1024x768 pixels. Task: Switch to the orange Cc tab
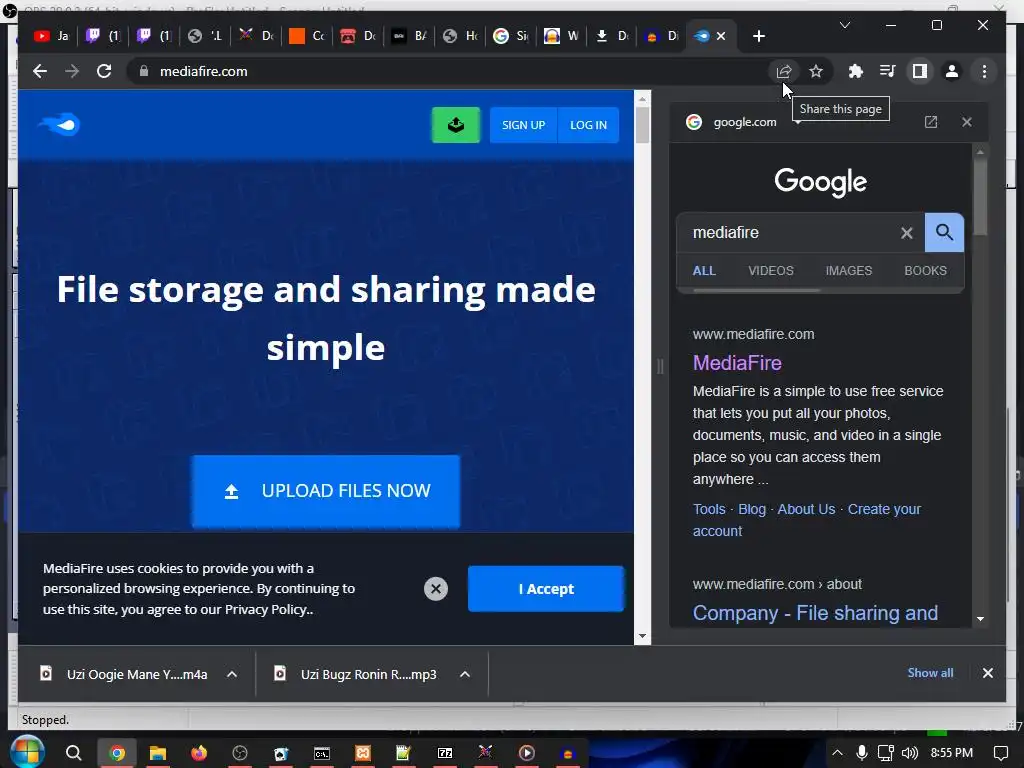[x=307, y=36]
